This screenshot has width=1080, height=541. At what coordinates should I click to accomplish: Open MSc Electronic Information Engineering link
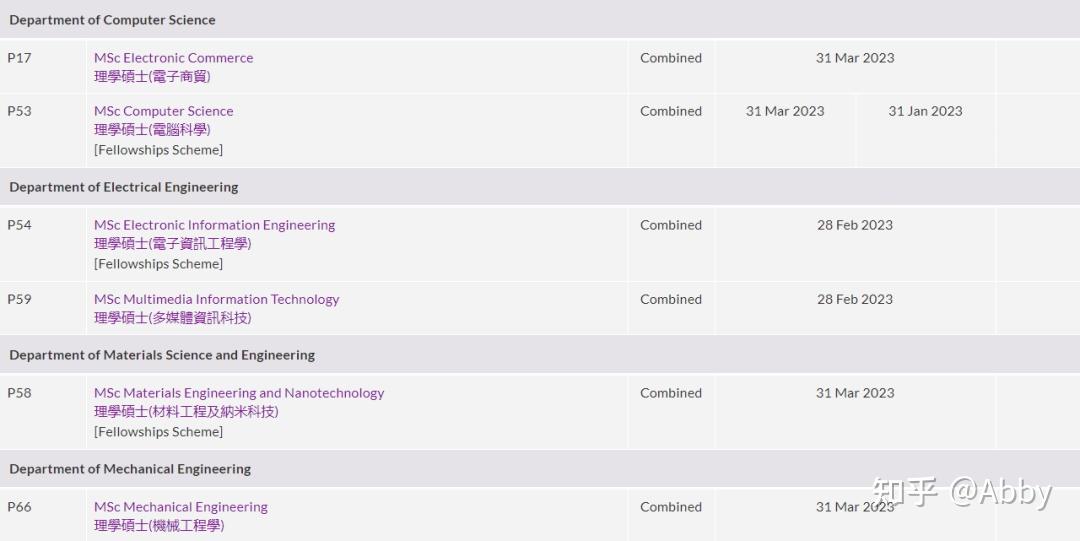(x=214, y=225)
